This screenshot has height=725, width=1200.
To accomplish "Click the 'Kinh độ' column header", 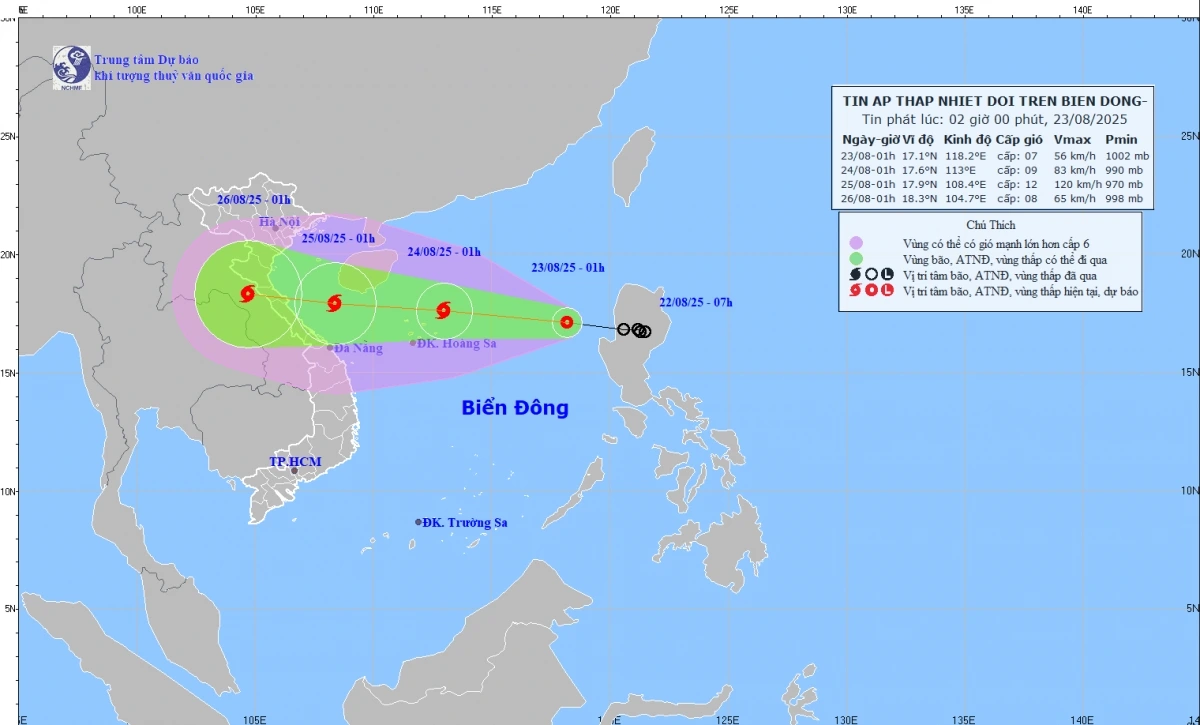I will [x=967, y=139].
